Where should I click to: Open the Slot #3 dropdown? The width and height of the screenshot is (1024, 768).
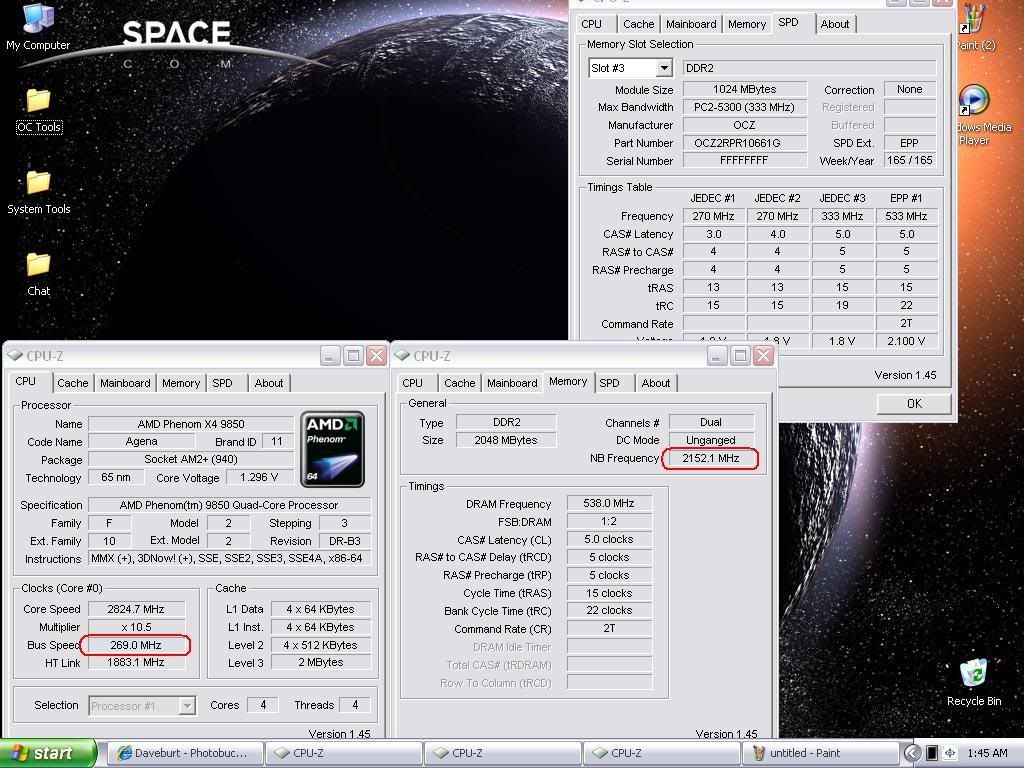[x=664, y=68]
